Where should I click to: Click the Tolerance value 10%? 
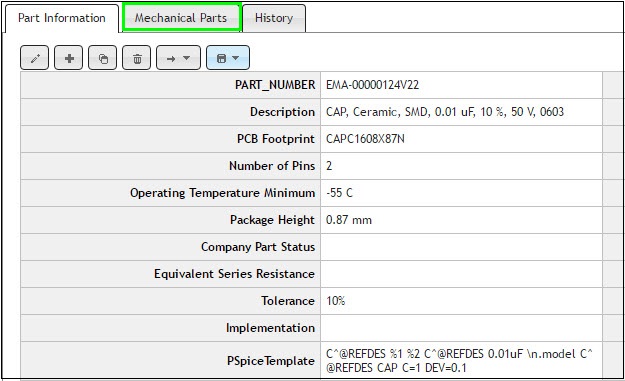click(x=336, y=301)
